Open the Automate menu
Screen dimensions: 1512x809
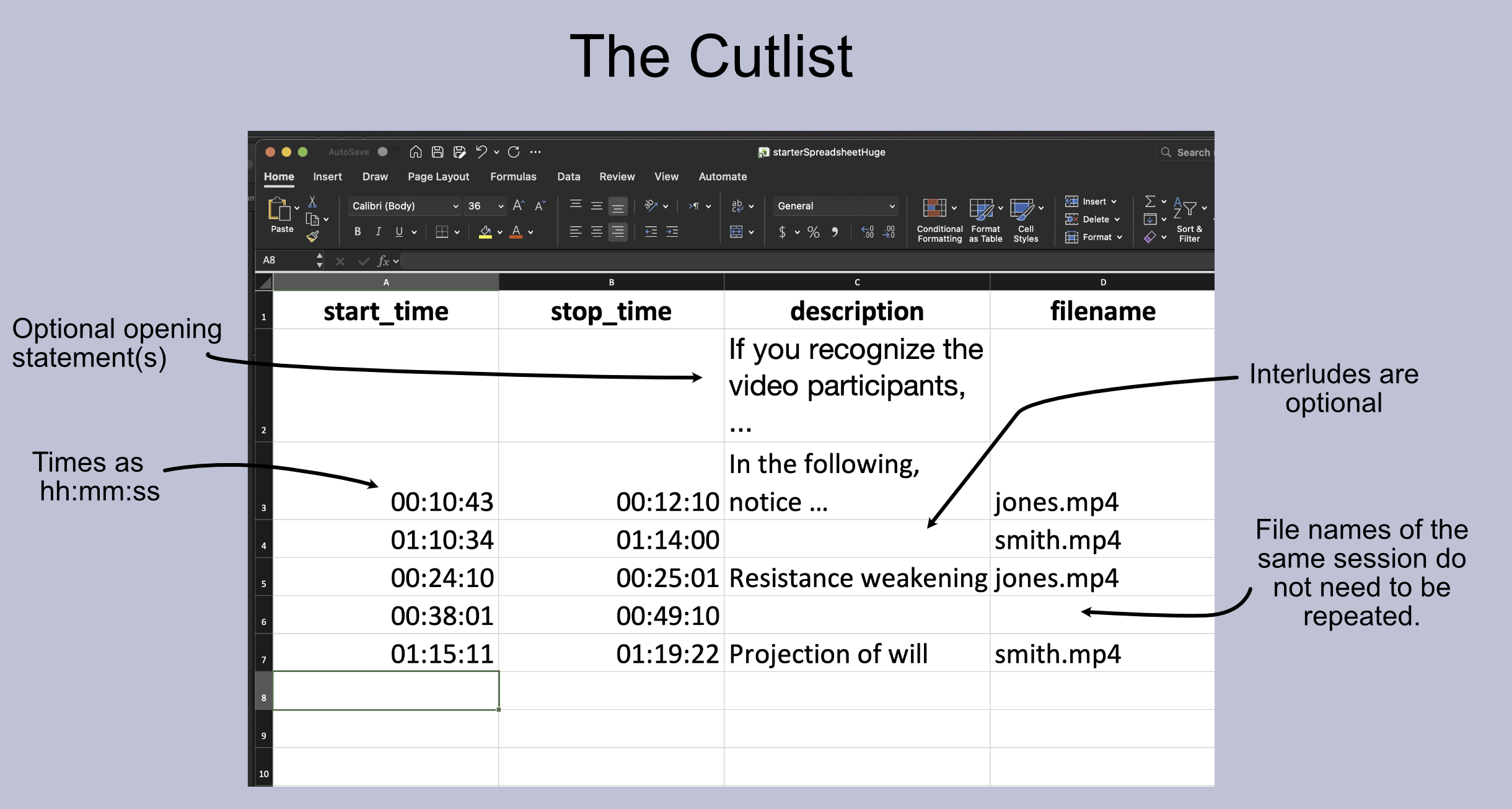pyautogui.click(x=722, y=177)
